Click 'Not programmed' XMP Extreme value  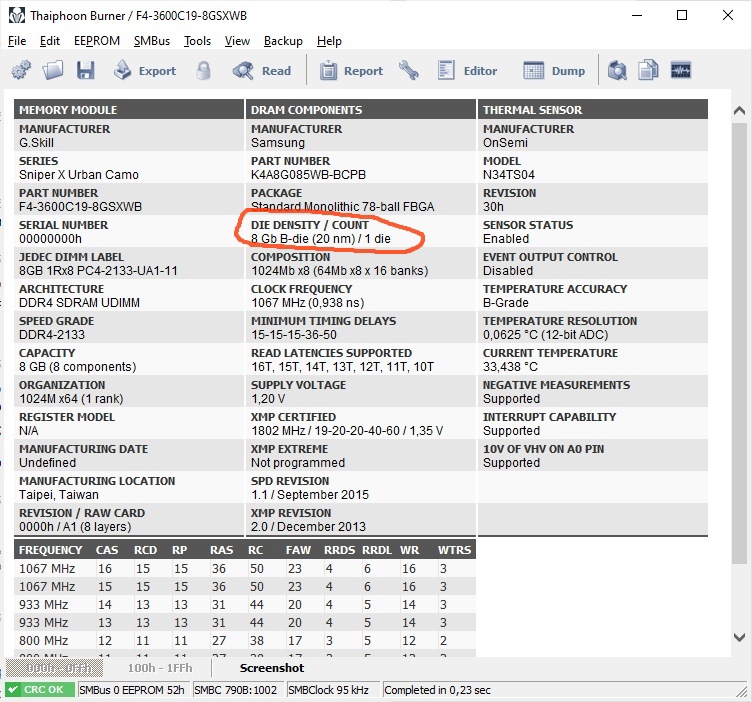pos(298,463)
